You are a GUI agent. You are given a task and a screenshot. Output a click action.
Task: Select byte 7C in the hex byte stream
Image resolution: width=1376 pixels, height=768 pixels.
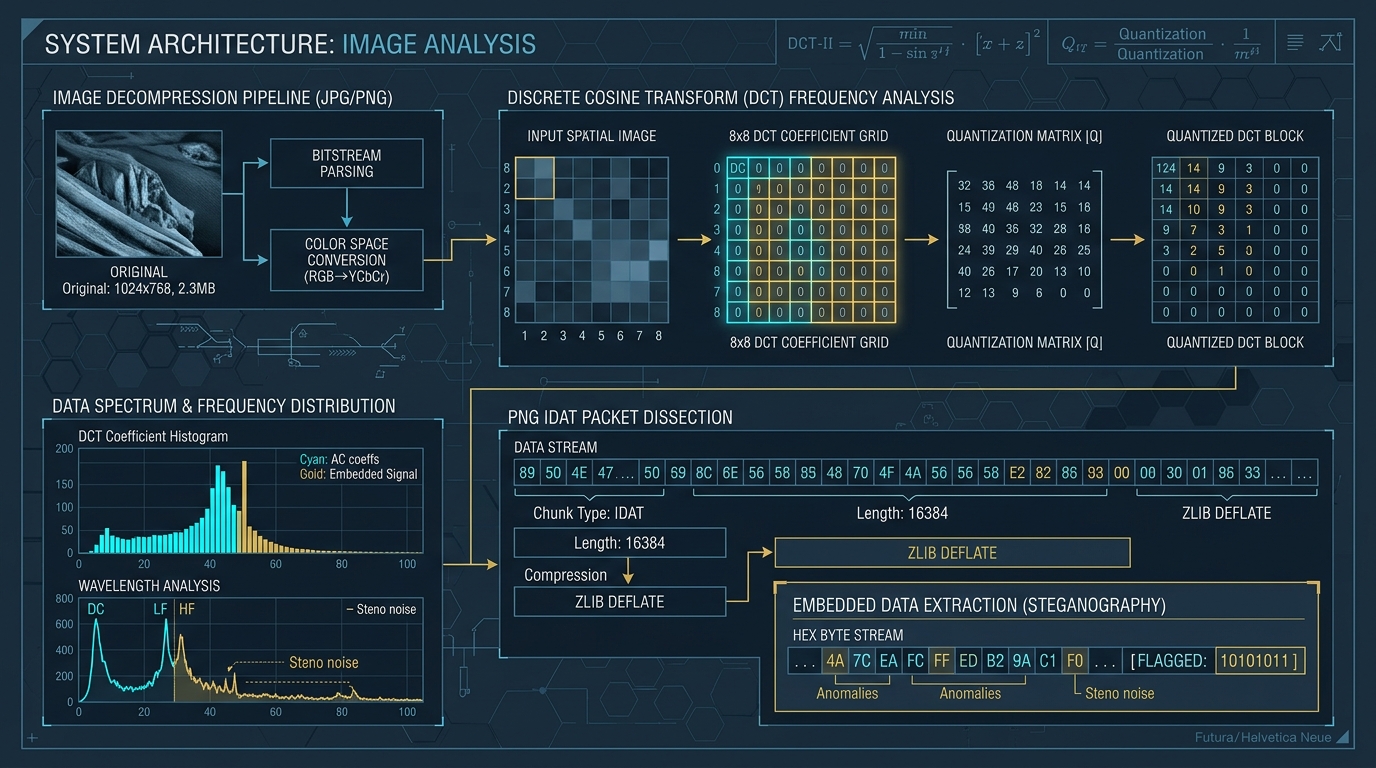861,661
